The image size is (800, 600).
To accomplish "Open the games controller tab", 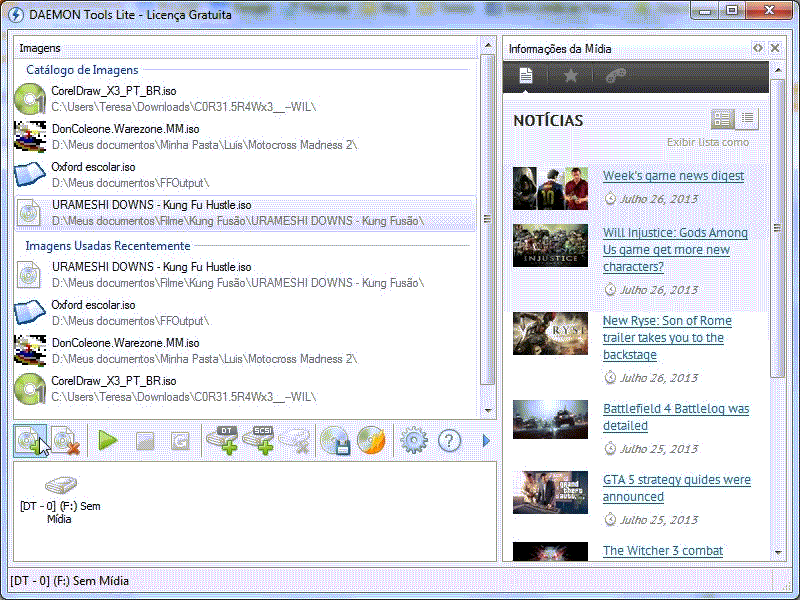I will click(x=615, y=76).
